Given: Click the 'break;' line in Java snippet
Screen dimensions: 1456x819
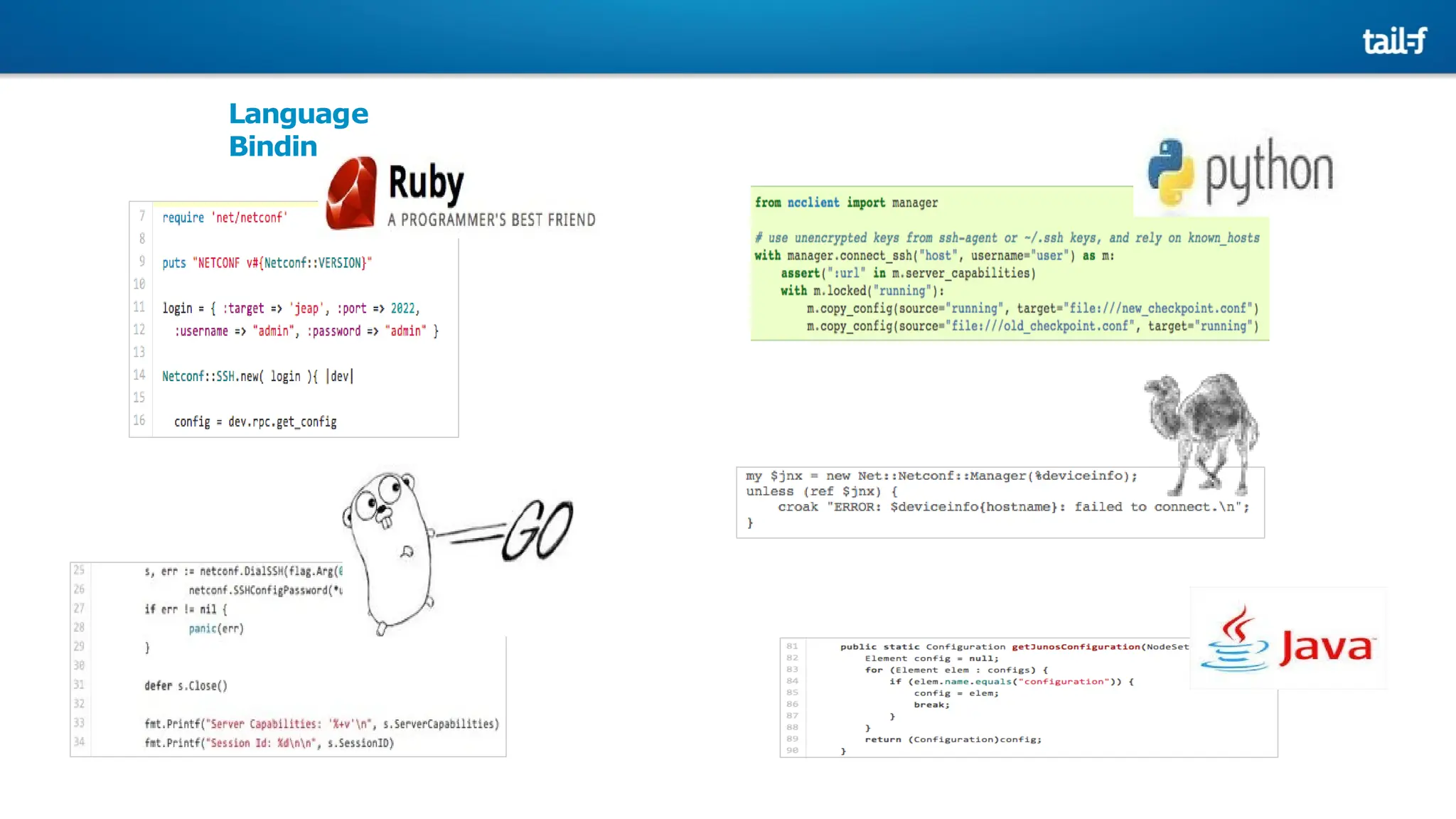Looking at the screenshot, I should [932, 705].
